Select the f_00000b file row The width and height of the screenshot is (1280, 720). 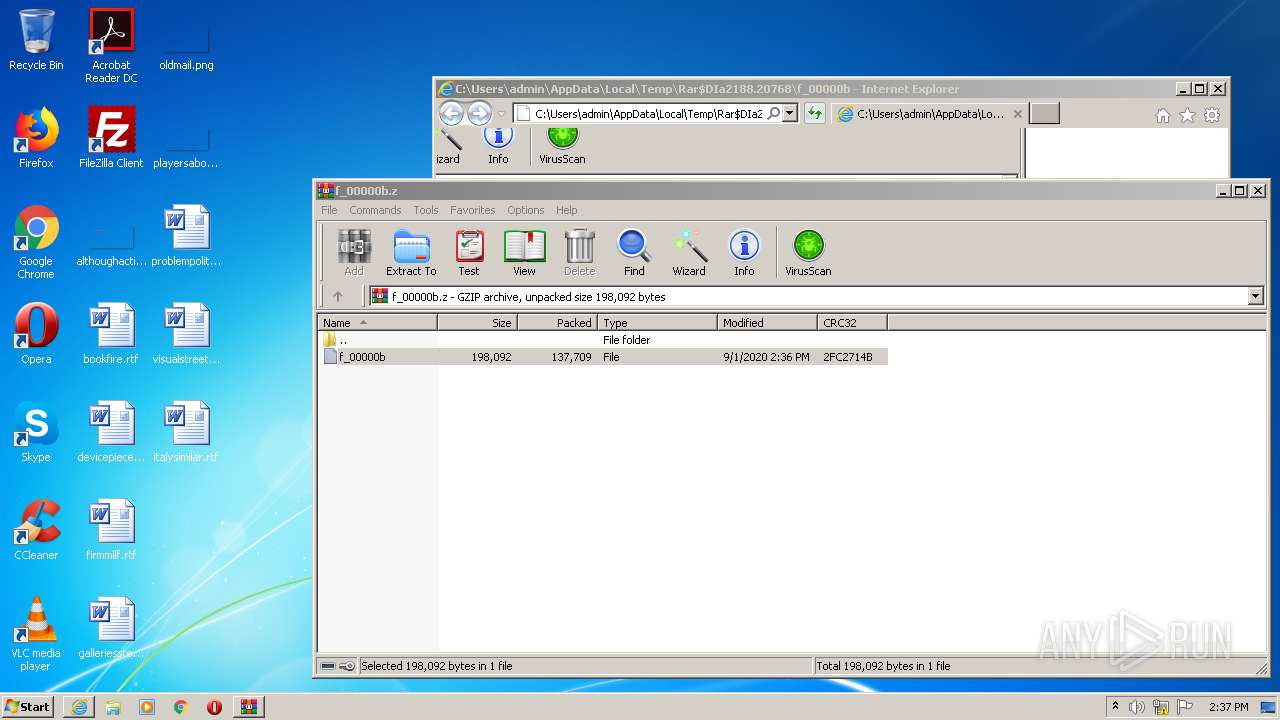point(603,357)
